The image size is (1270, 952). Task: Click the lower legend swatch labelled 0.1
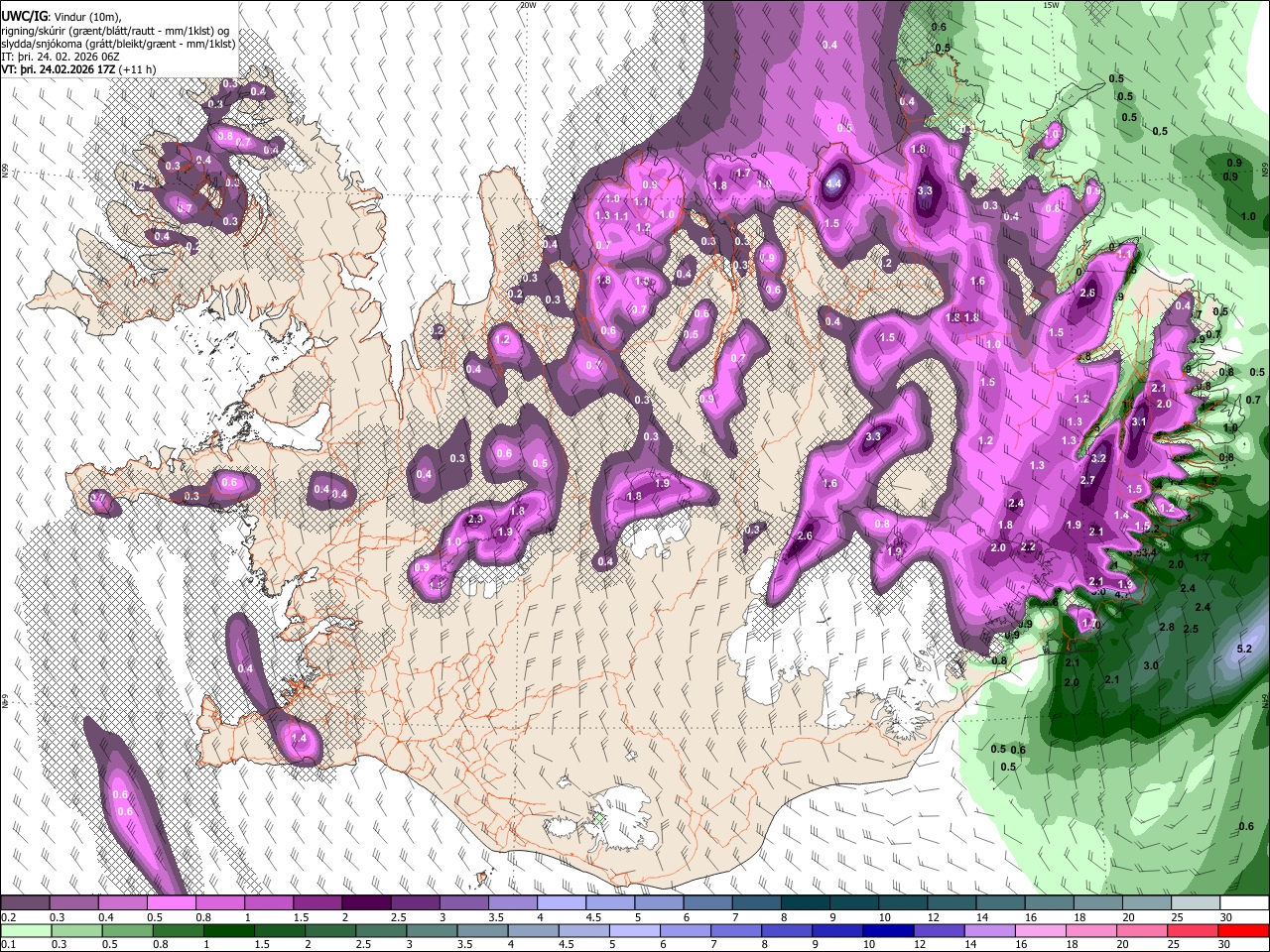pos(26,930)
